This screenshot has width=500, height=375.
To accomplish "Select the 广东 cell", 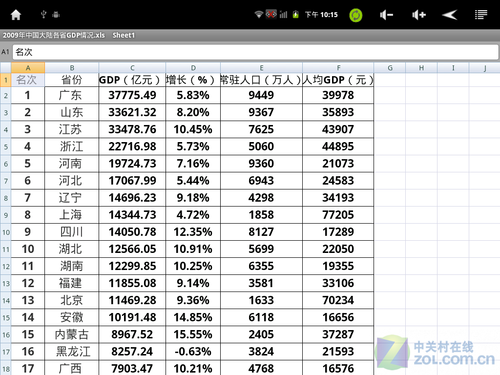I will pyautogui.click(x=72, y=95).
